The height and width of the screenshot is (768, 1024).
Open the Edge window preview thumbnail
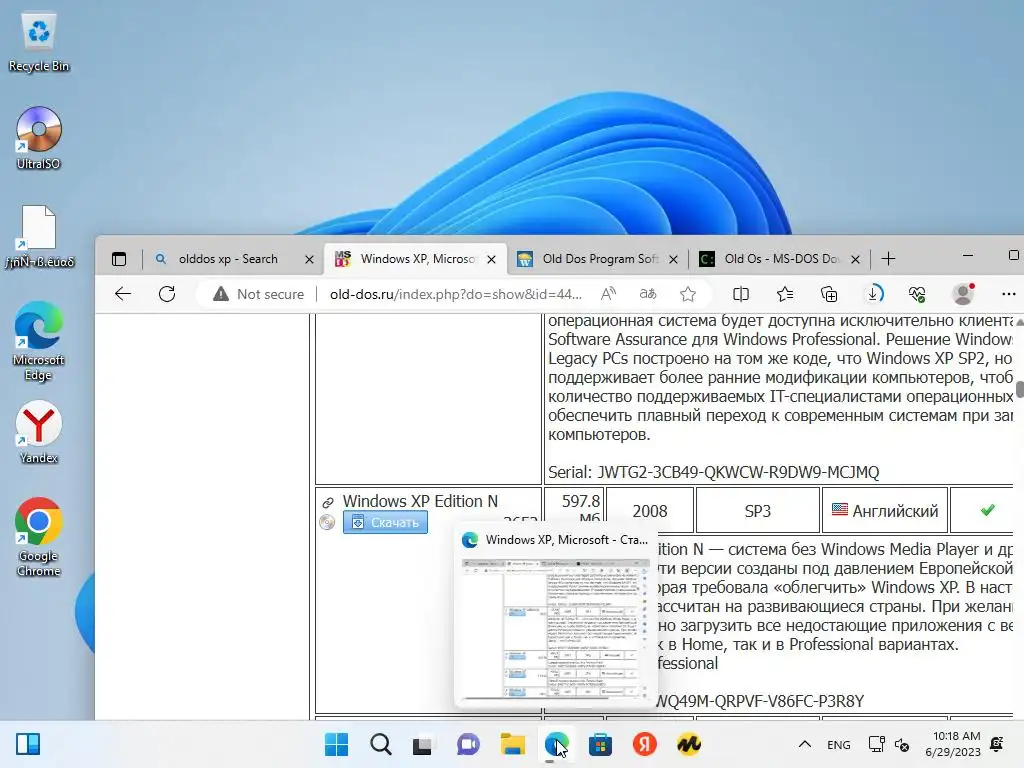(554, 616)
